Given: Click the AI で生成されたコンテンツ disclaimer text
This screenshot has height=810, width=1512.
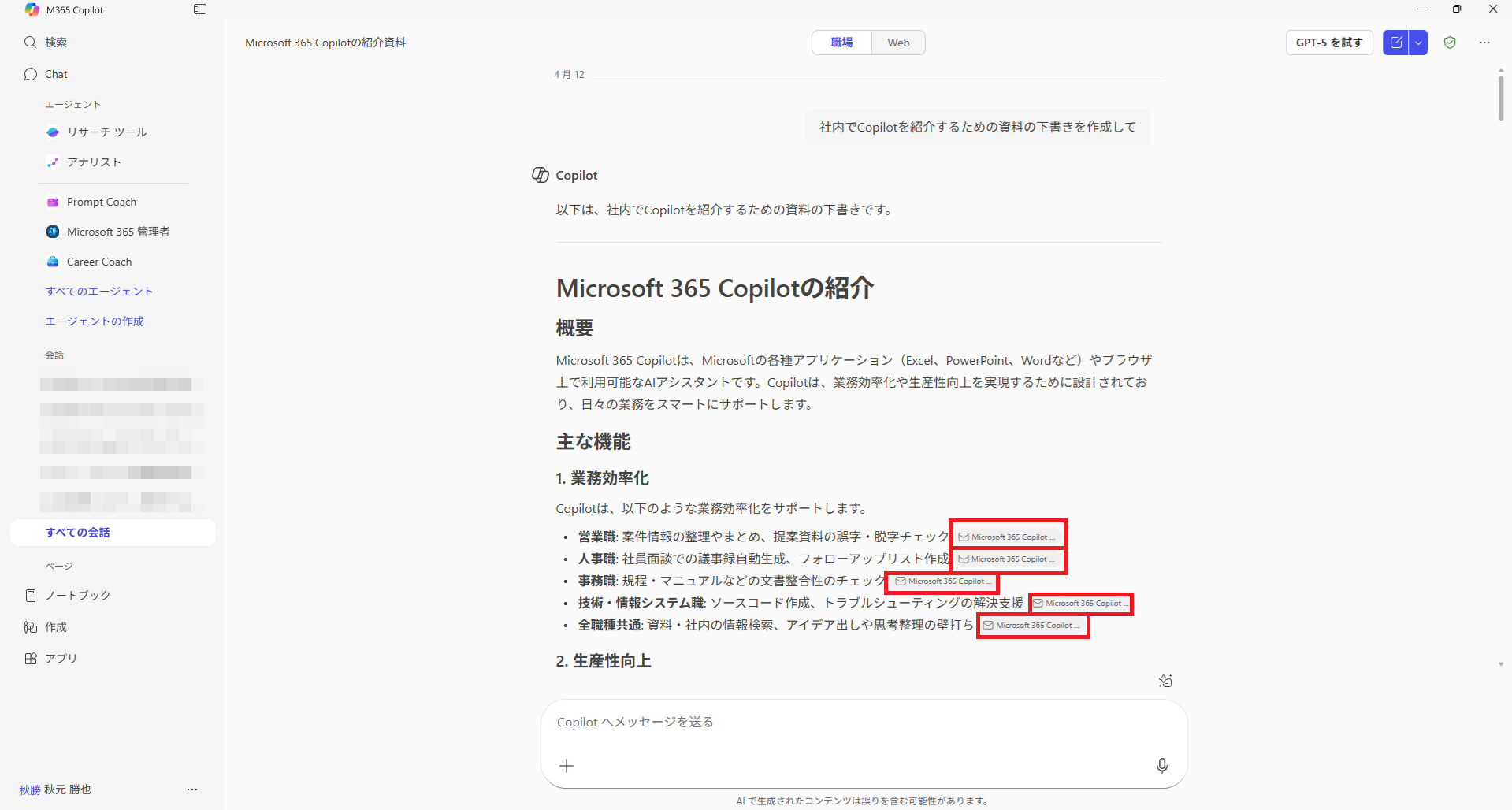Looking at the screenshot, I should (863, 801).
